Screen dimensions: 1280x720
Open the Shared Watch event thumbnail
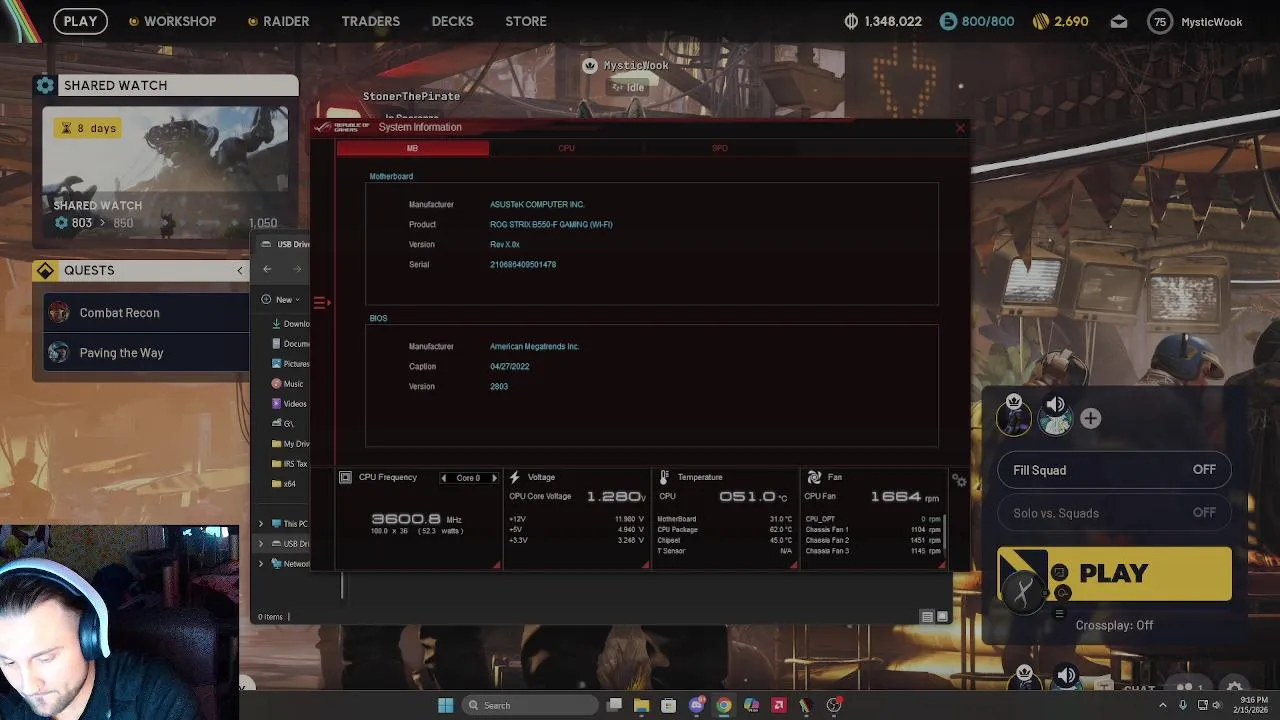165,170
